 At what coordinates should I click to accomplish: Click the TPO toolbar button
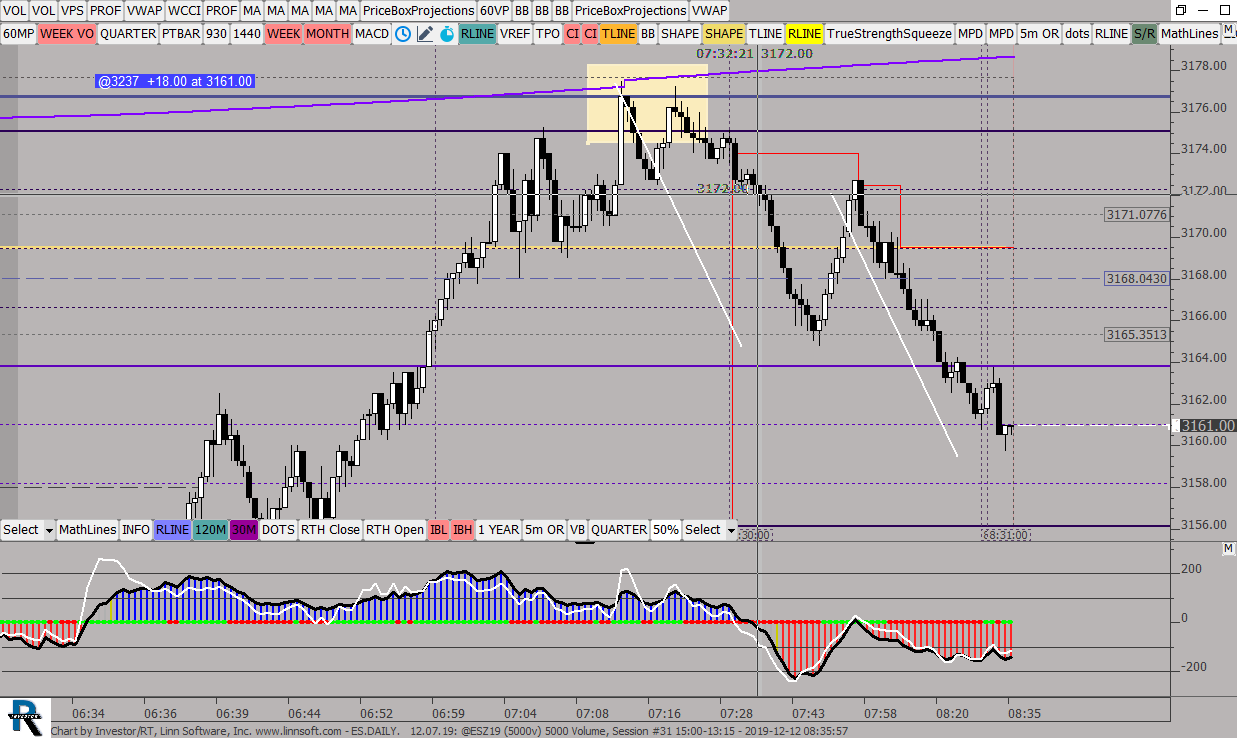tap(548, 33)
